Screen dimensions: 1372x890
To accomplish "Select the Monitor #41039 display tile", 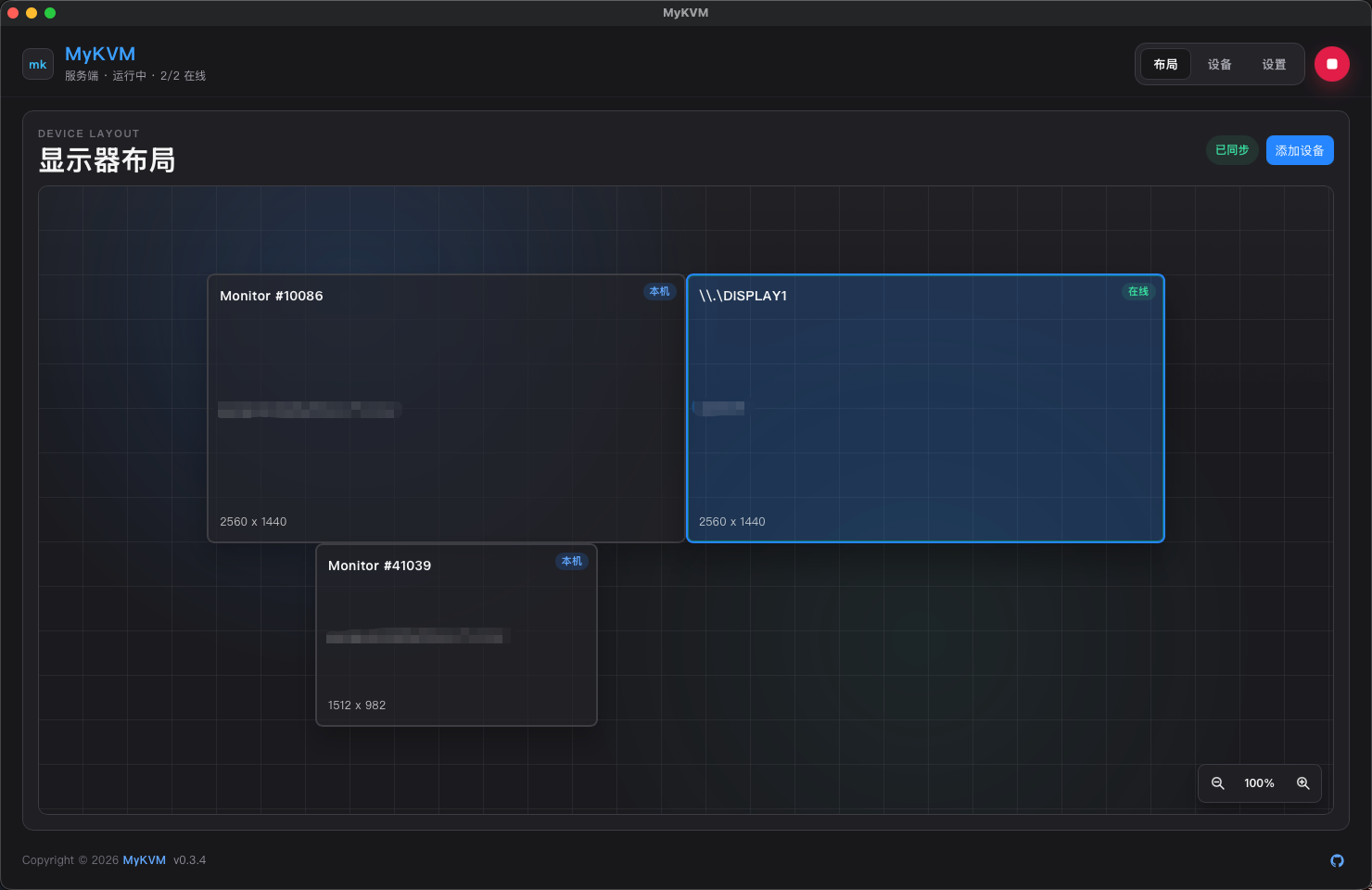I will (x=456, y=635).
